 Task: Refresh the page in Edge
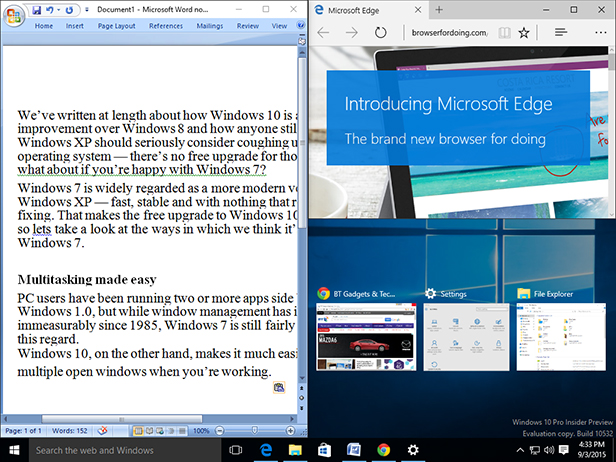point(381,33)
